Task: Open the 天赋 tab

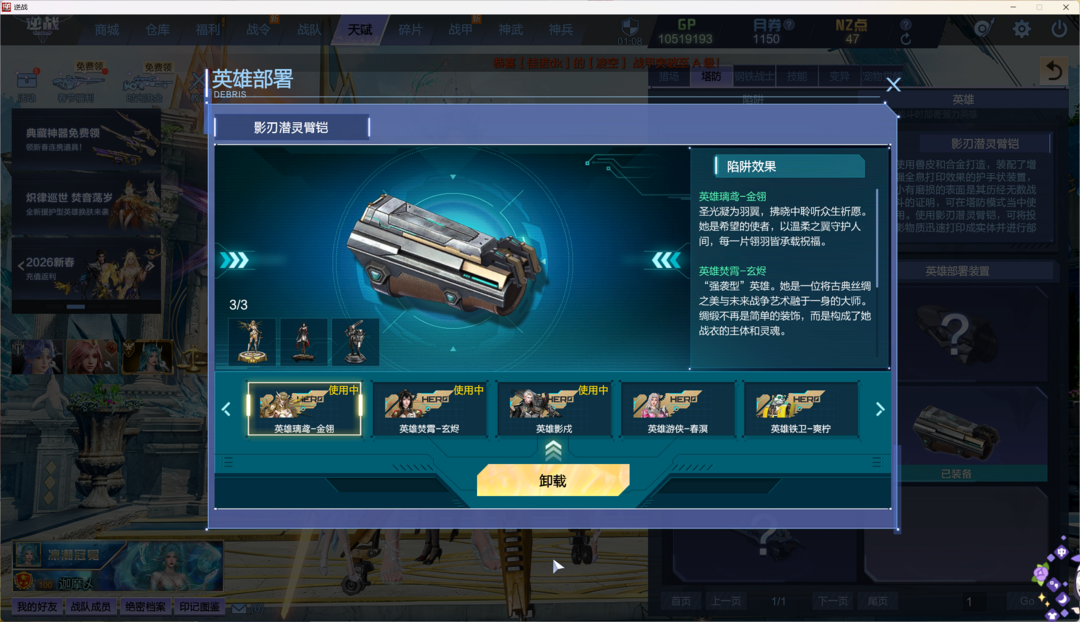Action: pos(360,30)
